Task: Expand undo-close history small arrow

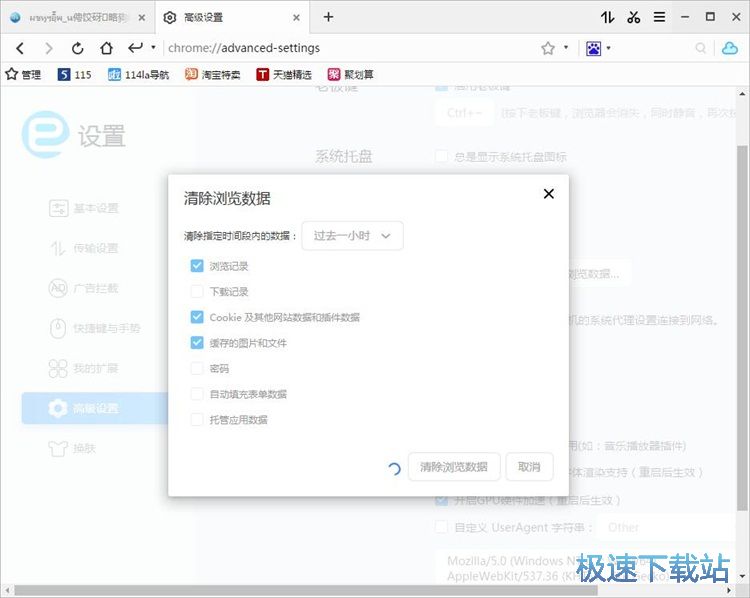Action: (x=153, y=47)
